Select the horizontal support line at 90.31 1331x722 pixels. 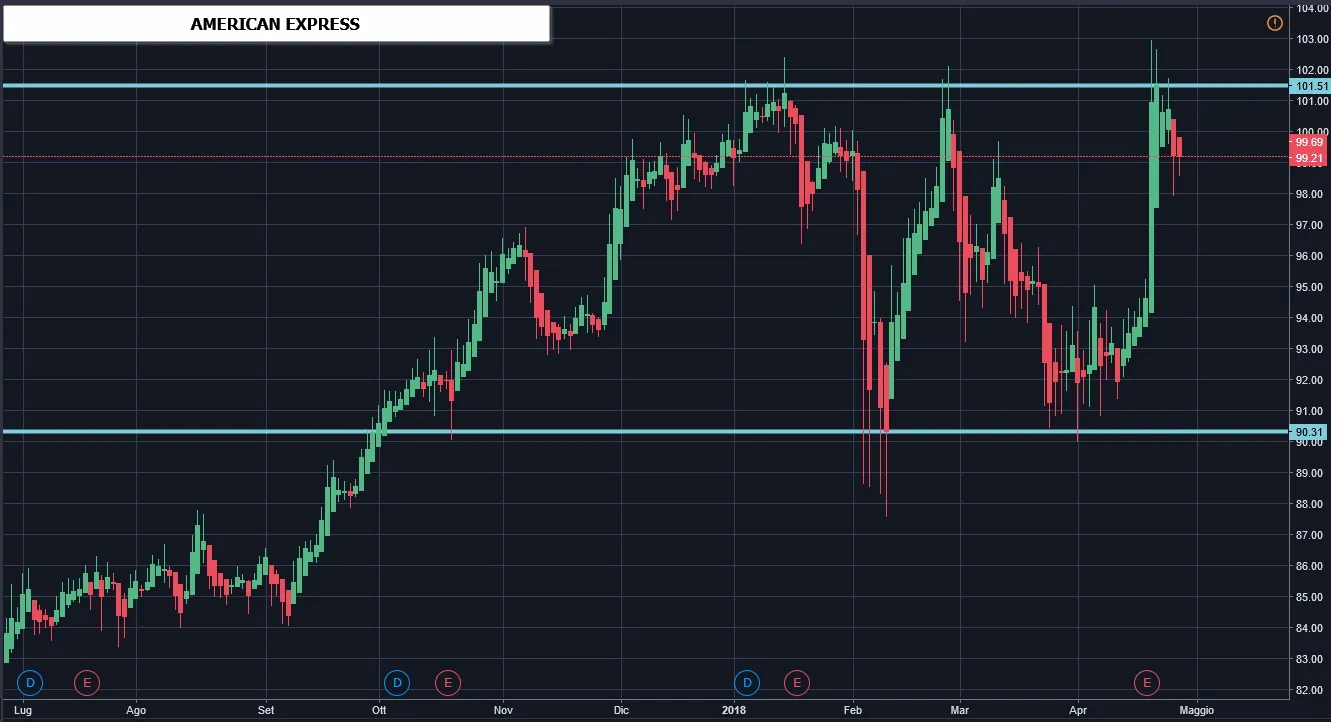tap(645, 432)
